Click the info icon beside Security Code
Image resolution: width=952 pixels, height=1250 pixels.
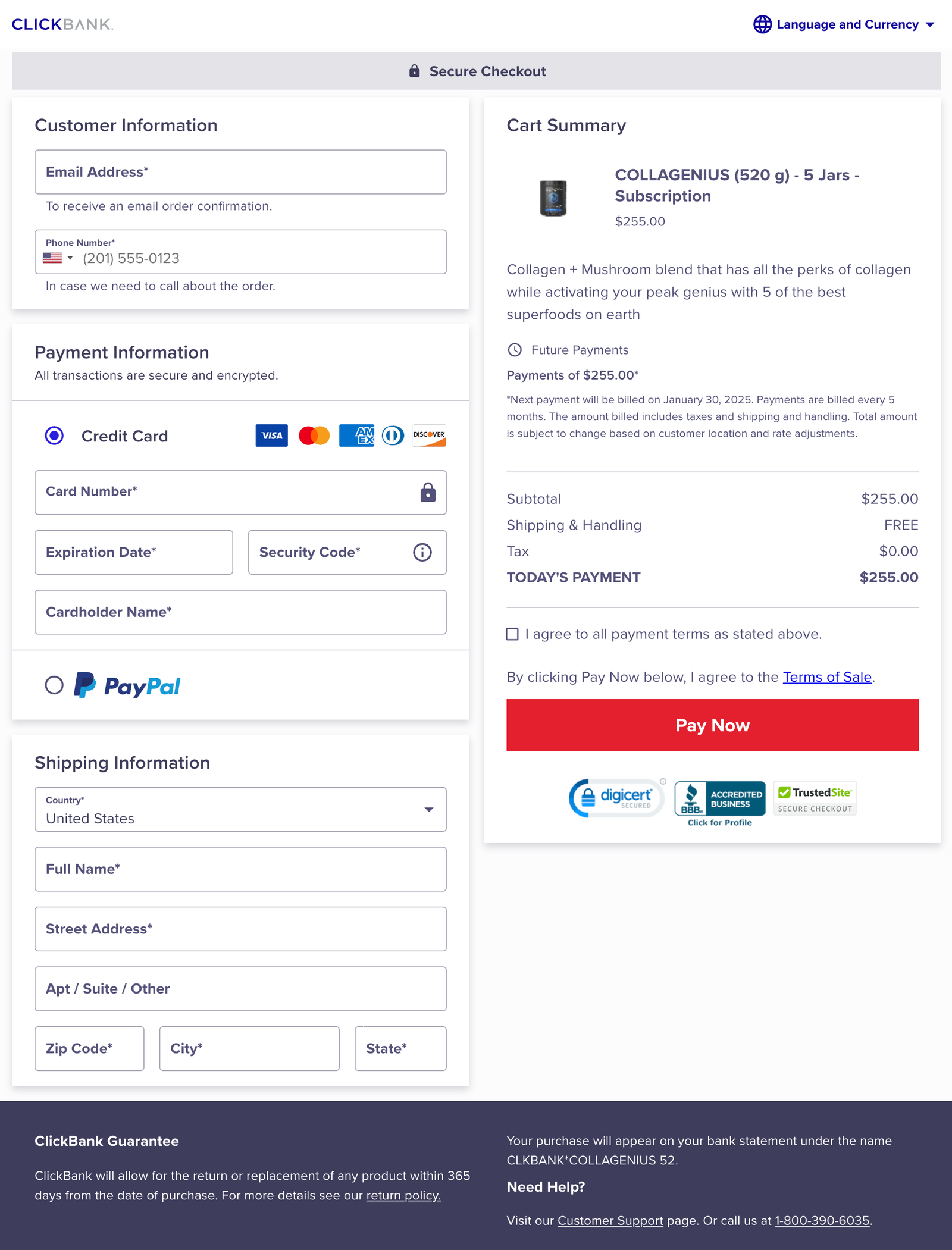tap(422, 553)
